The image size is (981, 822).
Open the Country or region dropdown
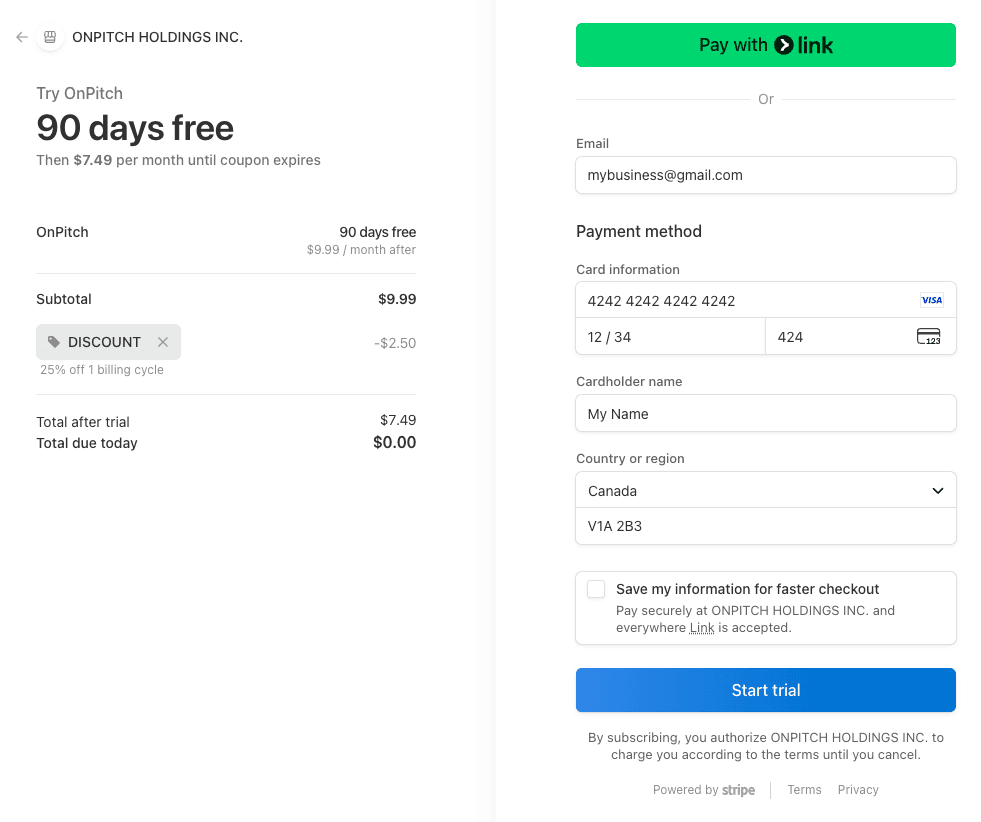(x=765, y=491)
